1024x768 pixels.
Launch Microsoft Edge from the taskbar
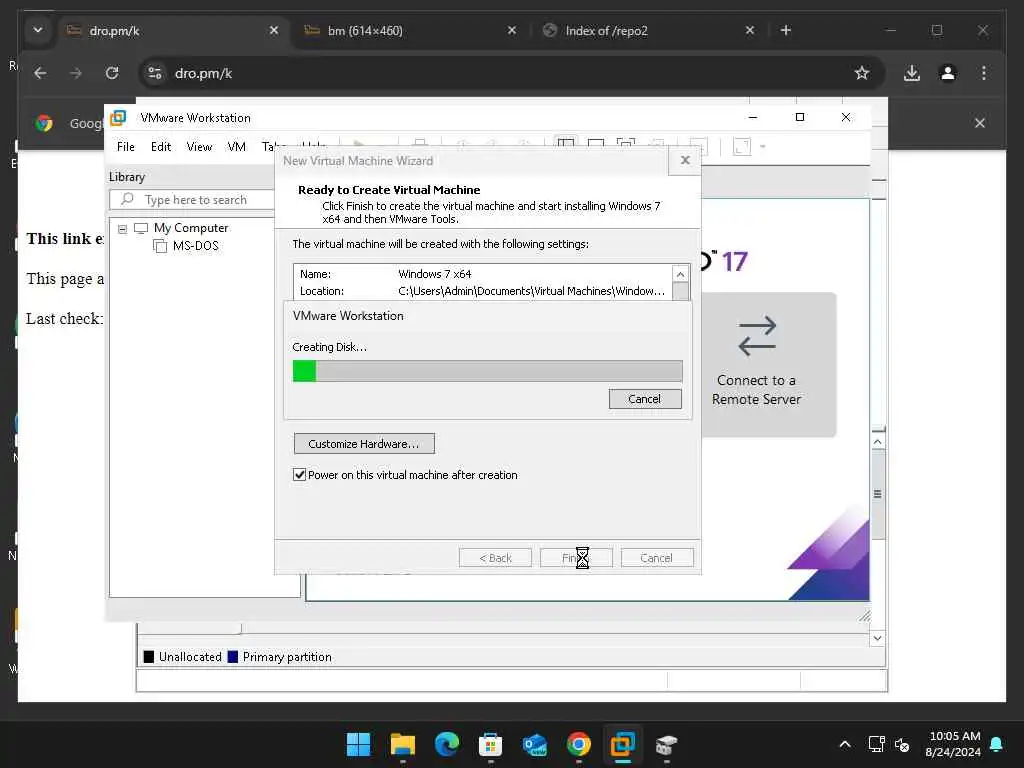coord(447,744)
